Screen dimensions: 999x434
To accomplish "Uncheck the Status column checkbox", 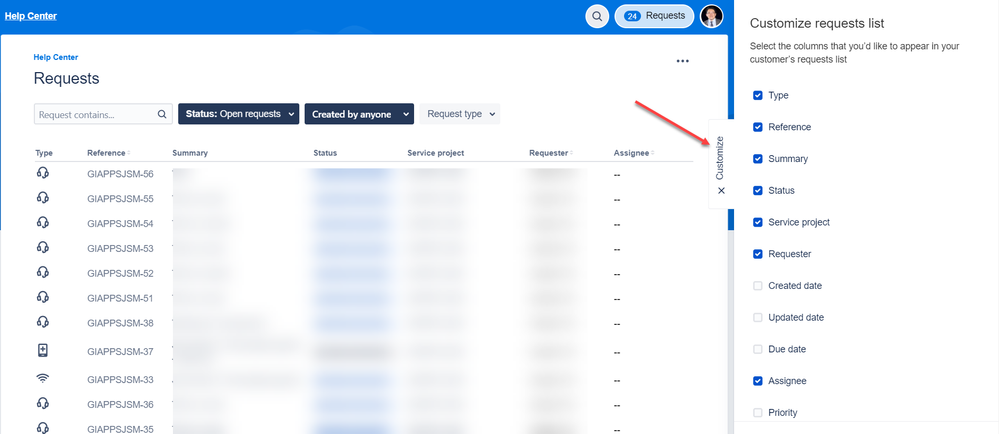I will [x=758, y=191].
